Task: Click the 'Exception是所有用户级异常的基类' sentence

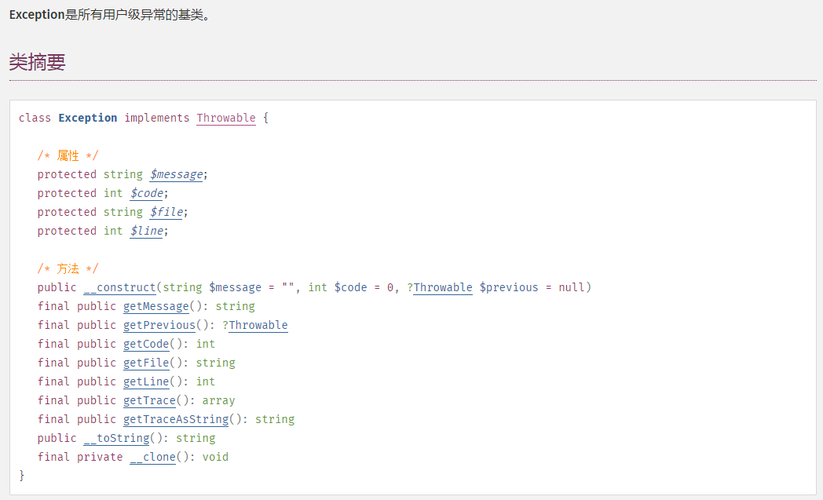Action: 110,15
